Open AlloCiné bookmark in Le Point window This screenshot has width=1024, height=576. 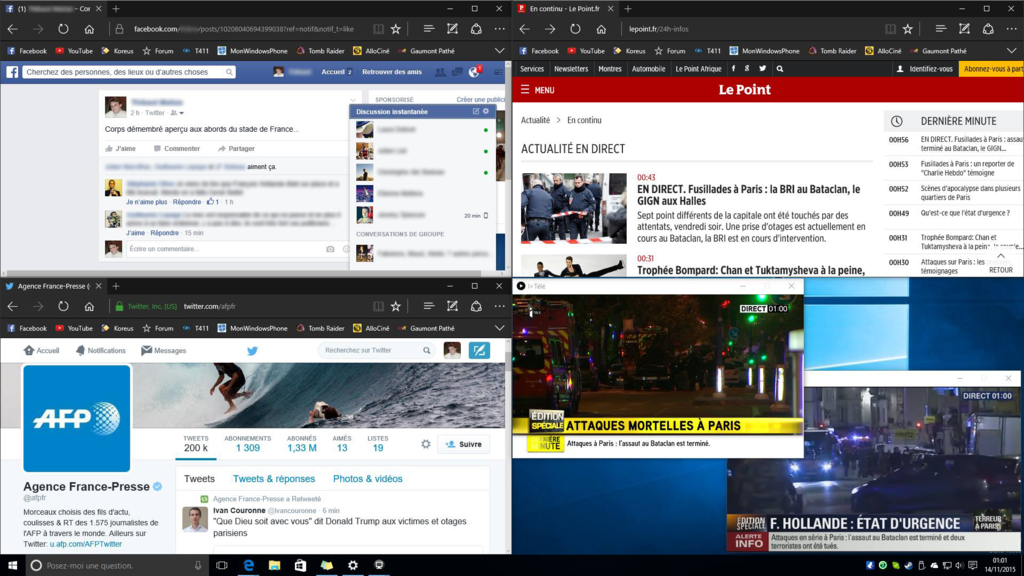tap(883, 51)
